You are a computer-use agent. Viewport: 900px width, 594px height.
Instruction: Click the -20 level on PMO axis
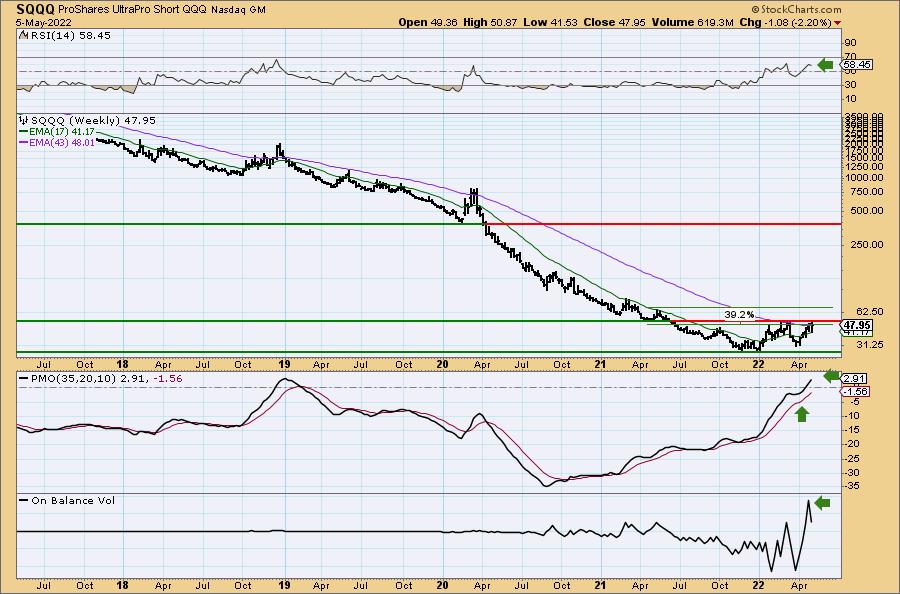point(852,444)
